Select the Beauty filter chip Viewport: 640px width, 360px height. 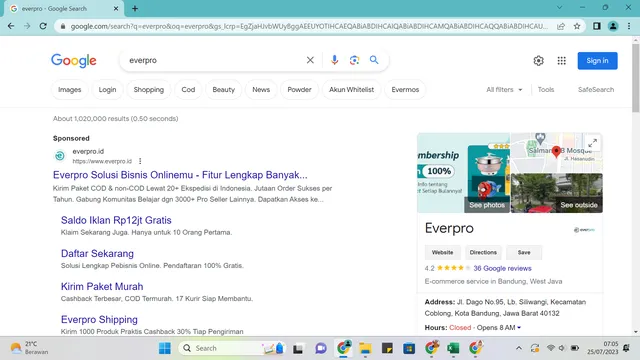pos(223,89)
